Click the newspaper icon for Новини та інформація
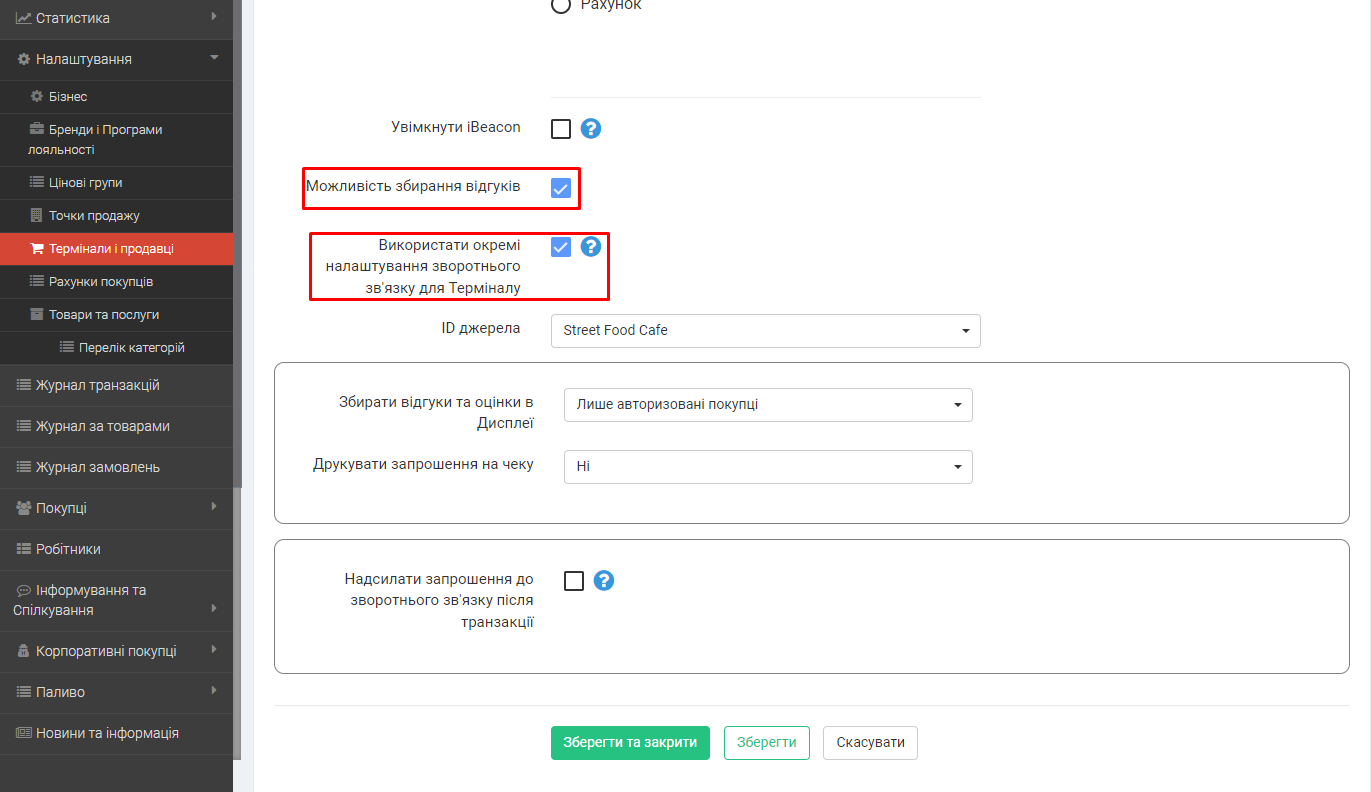The height and width of the screenshot is (792, 1371). pyautogui.click(x=24, y=733)
